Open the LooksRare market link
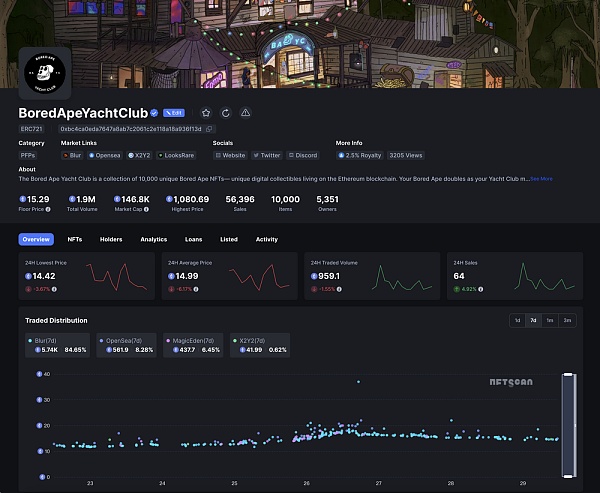This screenshot has height=493, width=600. coord(177,155)
